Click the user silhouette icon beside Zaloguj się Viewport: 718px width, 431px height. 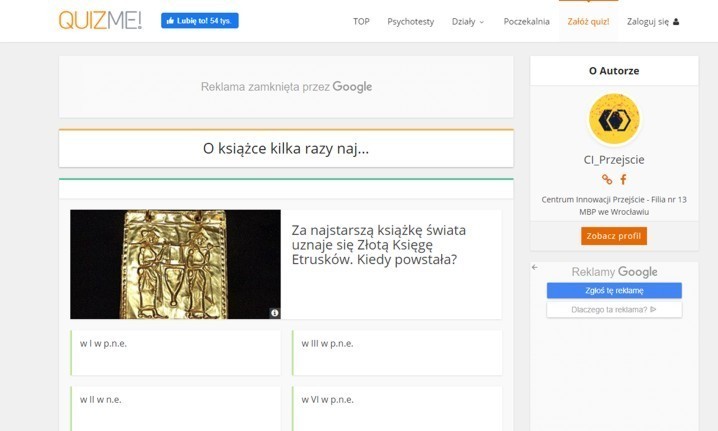pos(676,22)
